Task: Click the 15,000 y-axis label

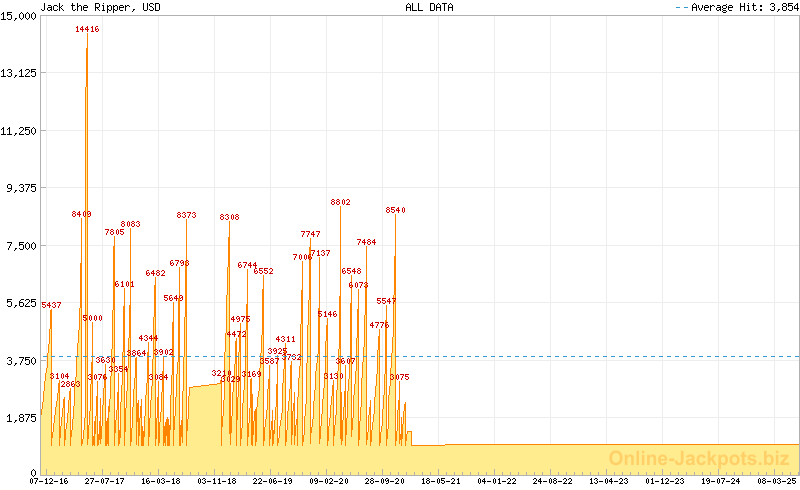Action: (20, 15)
